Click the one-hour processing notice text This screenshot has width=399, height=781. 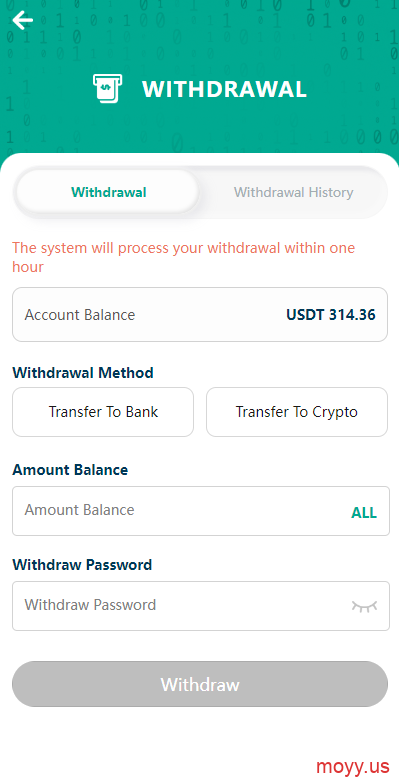point(183,257)
